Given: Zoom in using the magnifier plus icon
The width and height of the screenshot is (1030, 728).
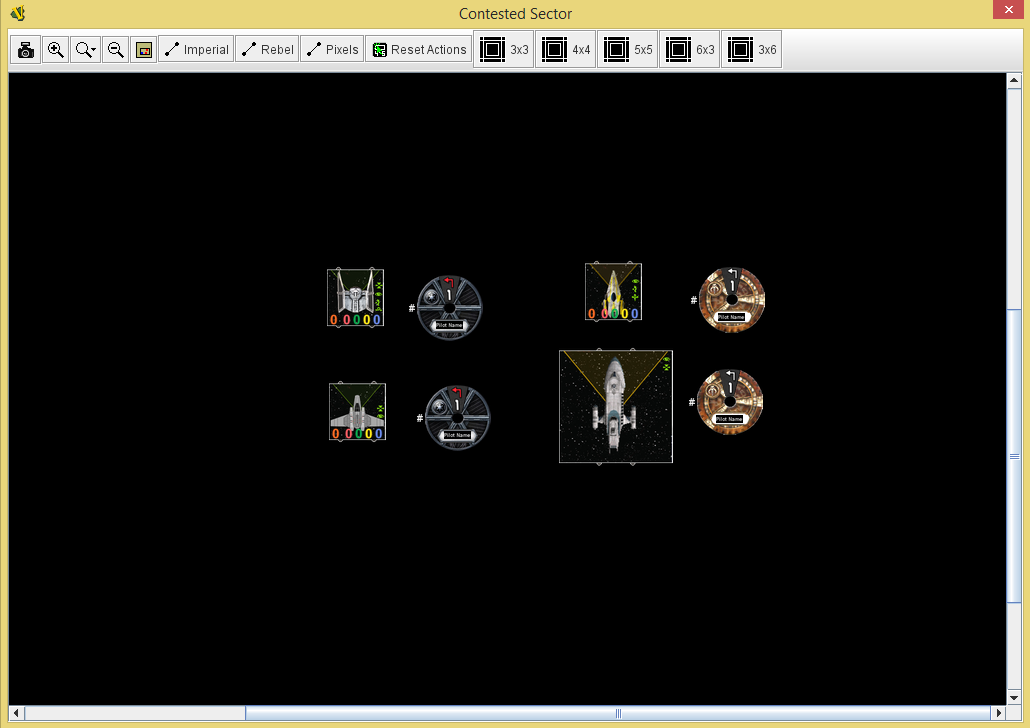Looking at the screenshot, I should pos(55,48).
